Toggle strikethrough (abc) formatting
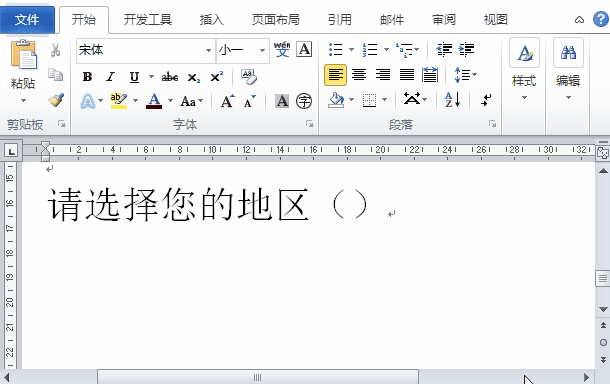610x384 pixels. coord(170,77)
